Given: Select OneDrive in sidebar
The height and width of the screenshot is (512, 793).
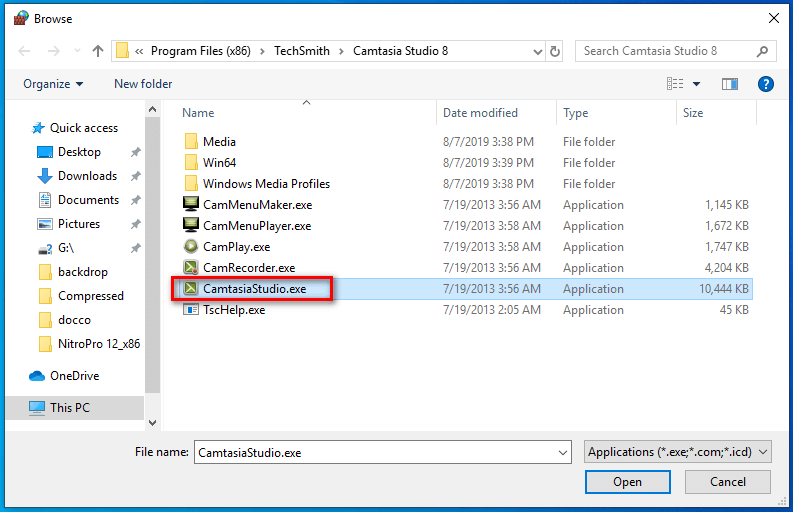Looking at the screenshot, I should (x=75, y=376).
